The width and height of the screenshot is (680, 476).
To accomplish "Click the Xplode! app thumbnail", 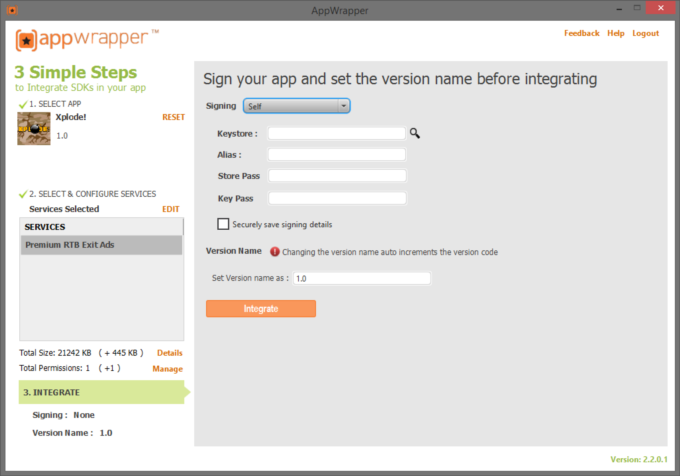I will (x=34, y=128).
